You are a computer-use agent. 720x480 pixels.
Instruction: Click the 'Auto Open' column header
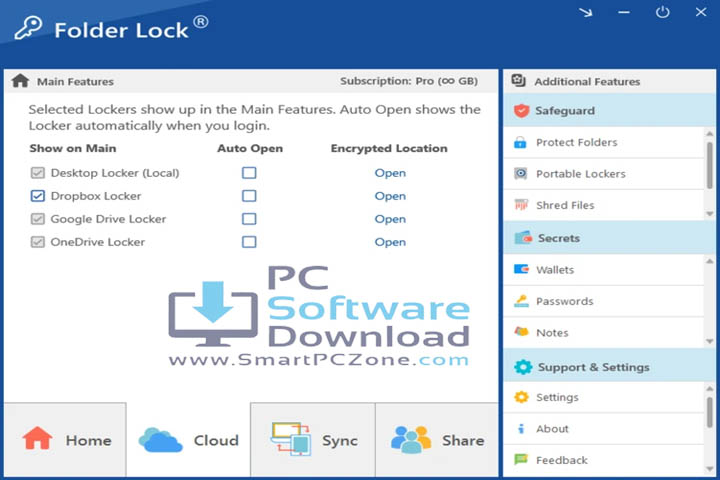(250, 148)
